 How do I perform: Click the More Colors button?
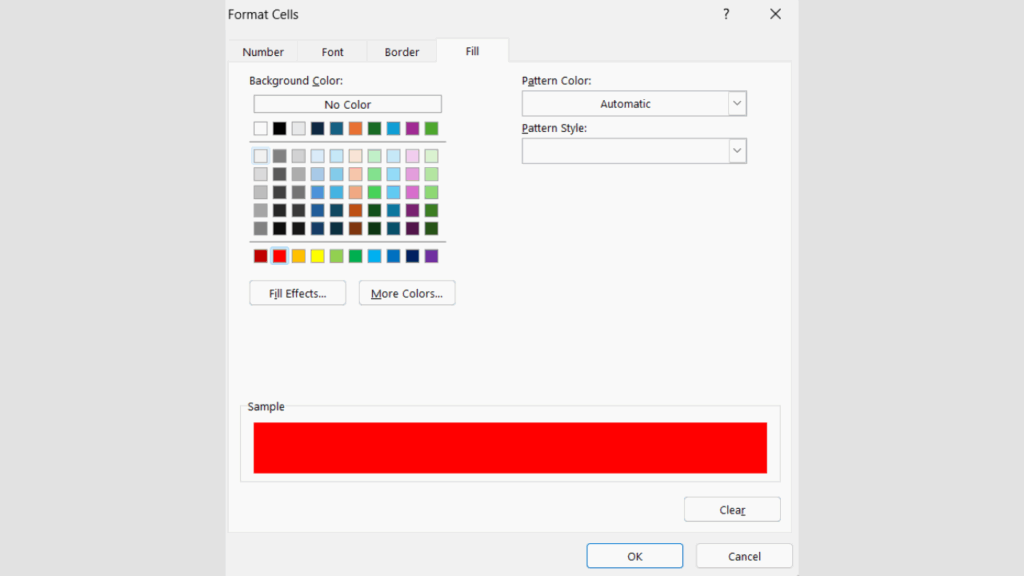click(x=407, y=293)
